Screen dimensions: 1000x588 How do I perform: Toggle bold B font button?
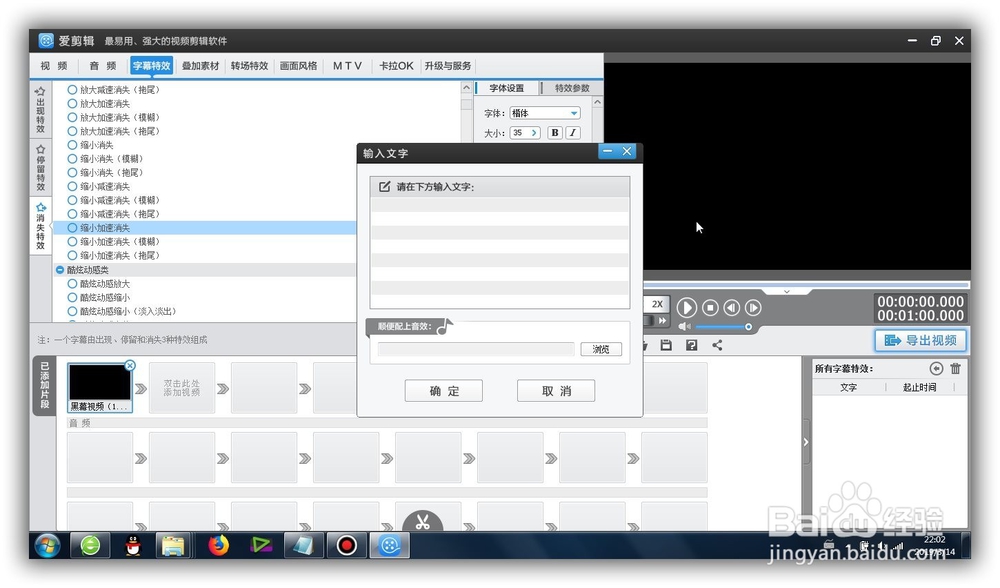pyautogui.click(x=555, y=133)
